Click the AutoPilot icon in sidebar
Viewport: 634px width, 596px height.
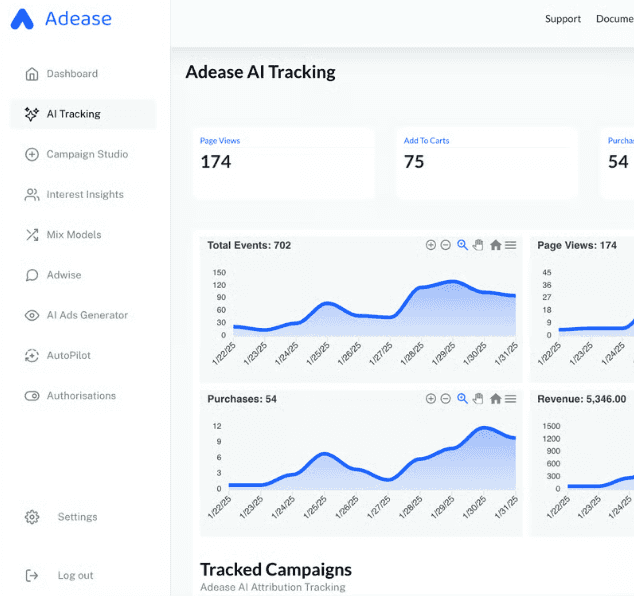point(31,356)
